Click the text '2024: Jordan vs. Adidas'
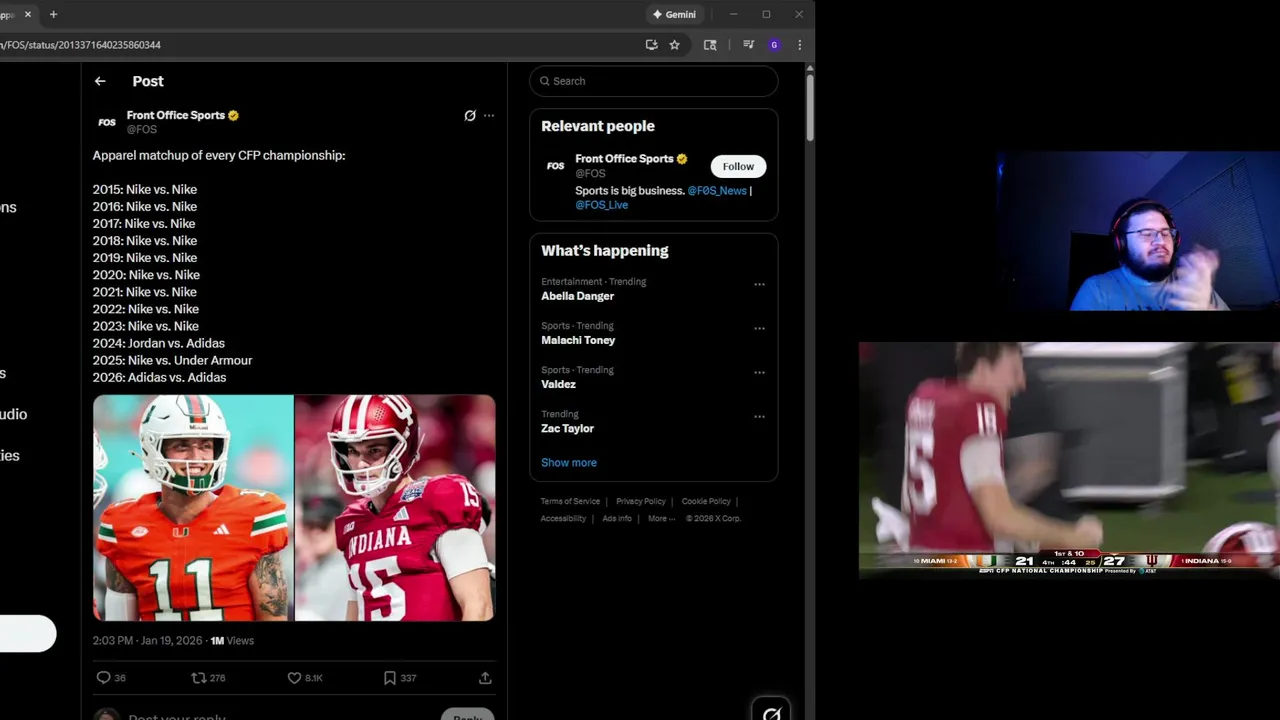Viewport: 1280px width, 720px height. 159,344
